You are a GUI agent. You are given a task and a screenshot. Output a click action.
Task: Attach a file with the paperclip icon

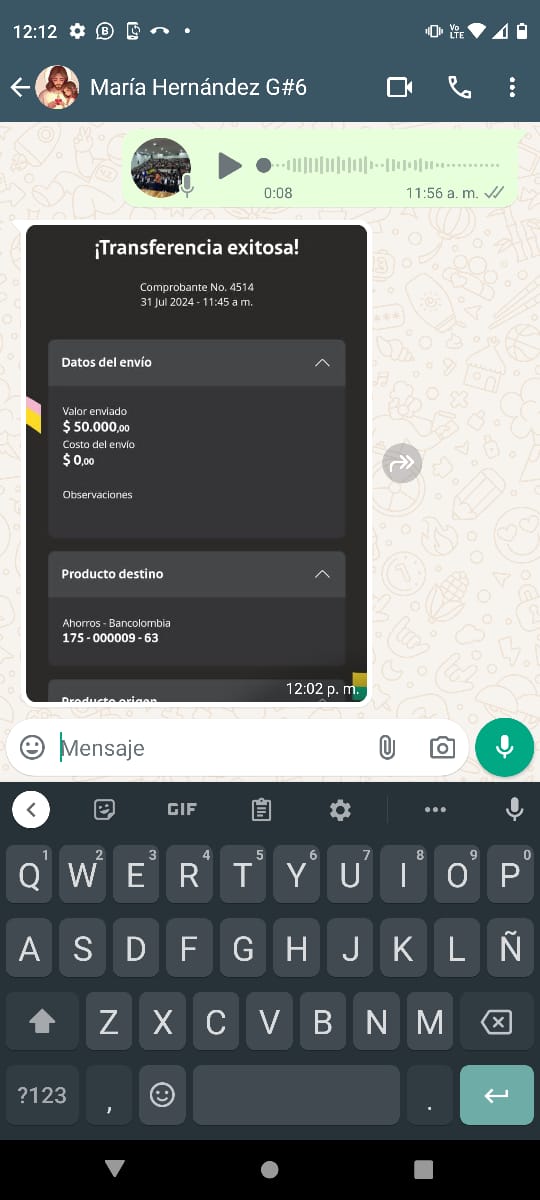coord(387,747)
